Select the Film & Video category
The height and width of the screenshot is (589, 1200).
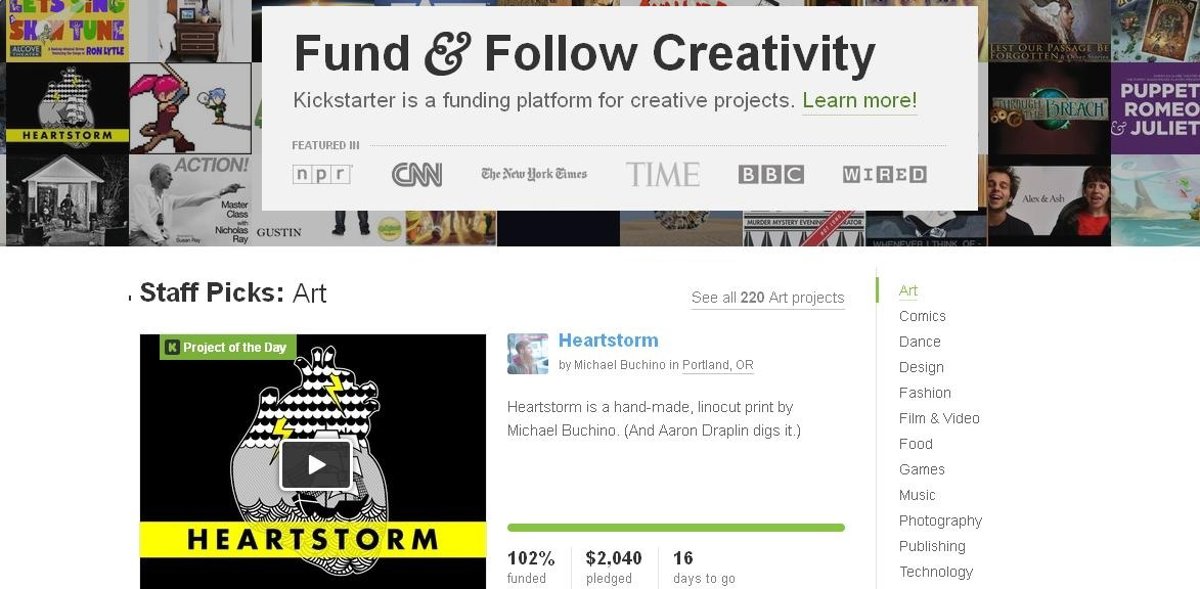point(939,418)
